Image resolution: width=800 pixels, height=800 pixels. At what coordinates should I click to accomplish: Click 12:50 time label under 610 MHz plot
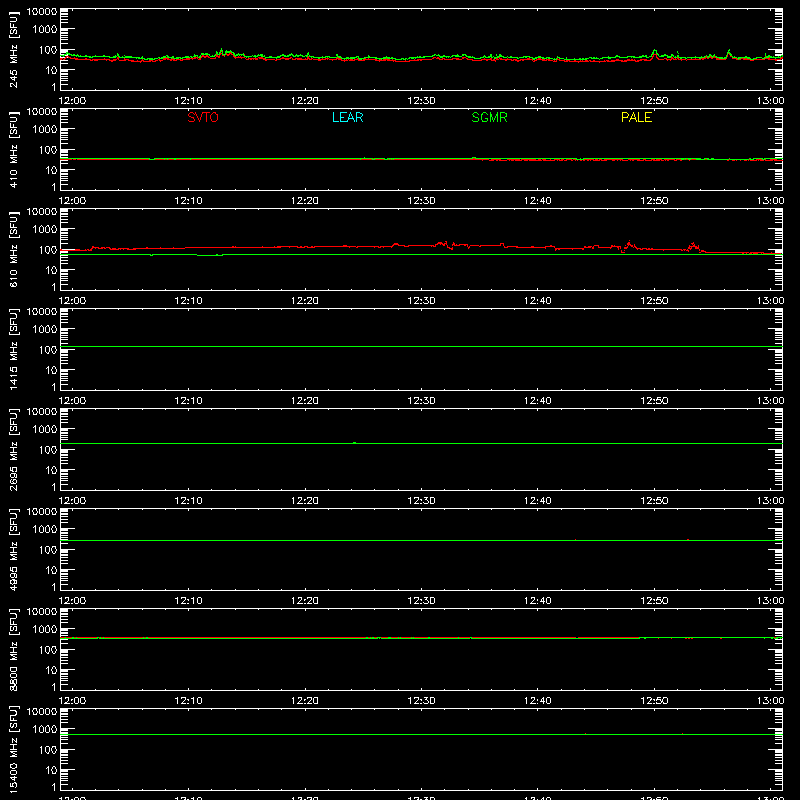click(654, 301)
